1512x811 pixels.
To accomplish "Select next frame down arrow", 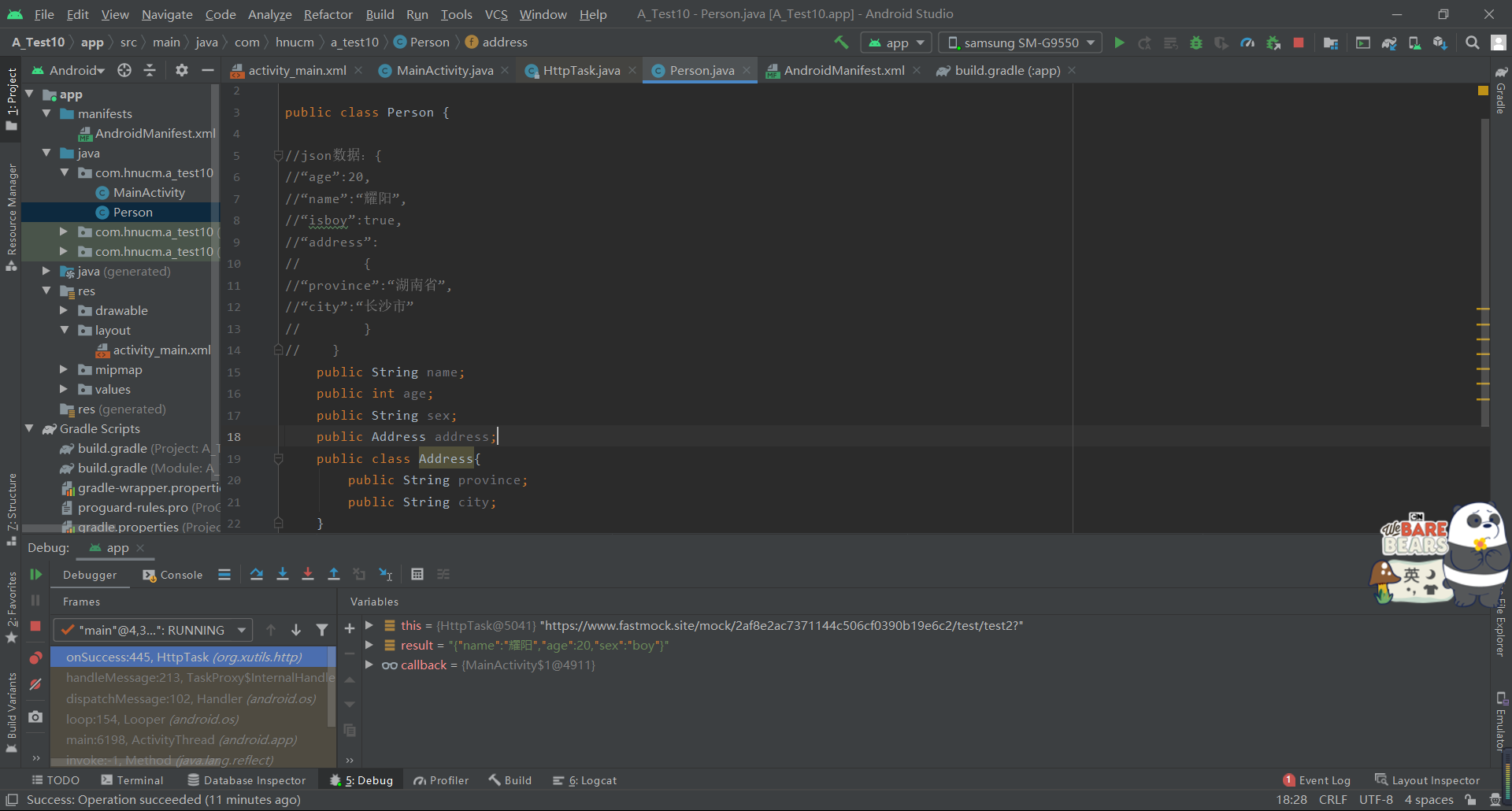I will click(296, 629).
